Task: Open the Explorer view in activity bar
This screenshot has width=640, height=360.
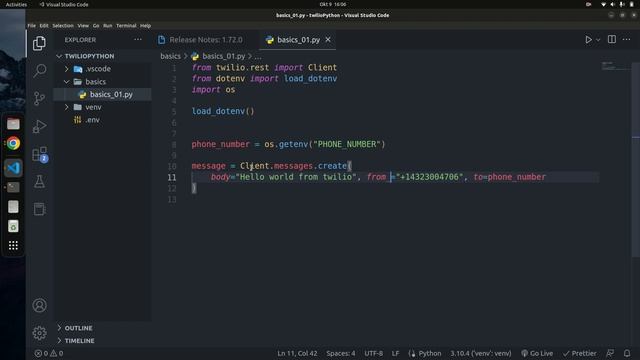Action: (39, 43)
